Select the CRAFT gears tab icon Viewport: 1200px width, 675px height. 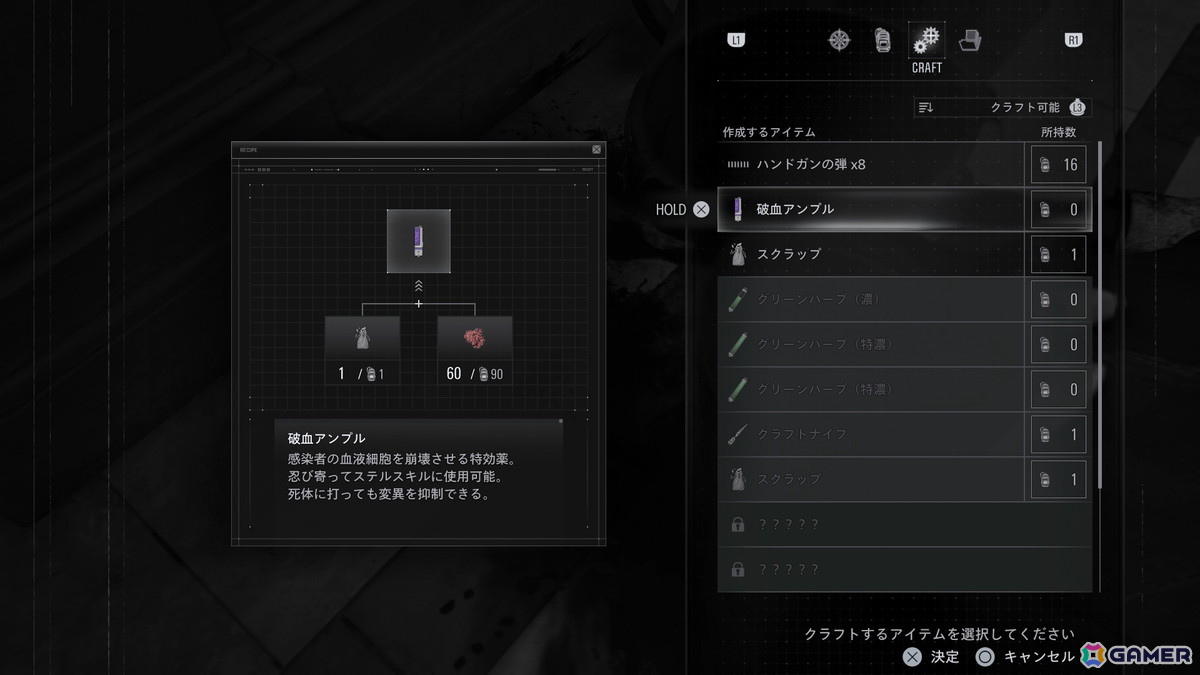(x=926, y=41)
